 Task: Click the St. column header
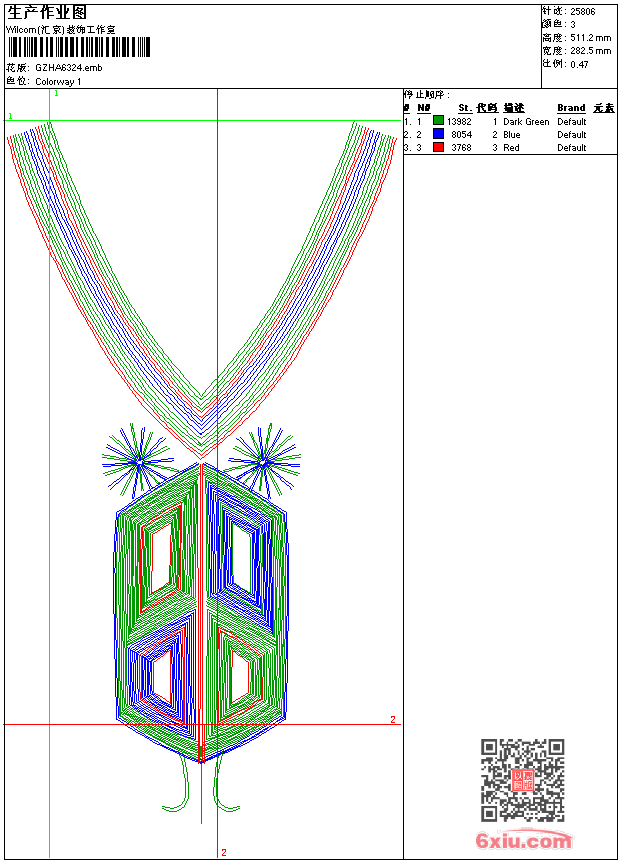click(x=465, y=108)
